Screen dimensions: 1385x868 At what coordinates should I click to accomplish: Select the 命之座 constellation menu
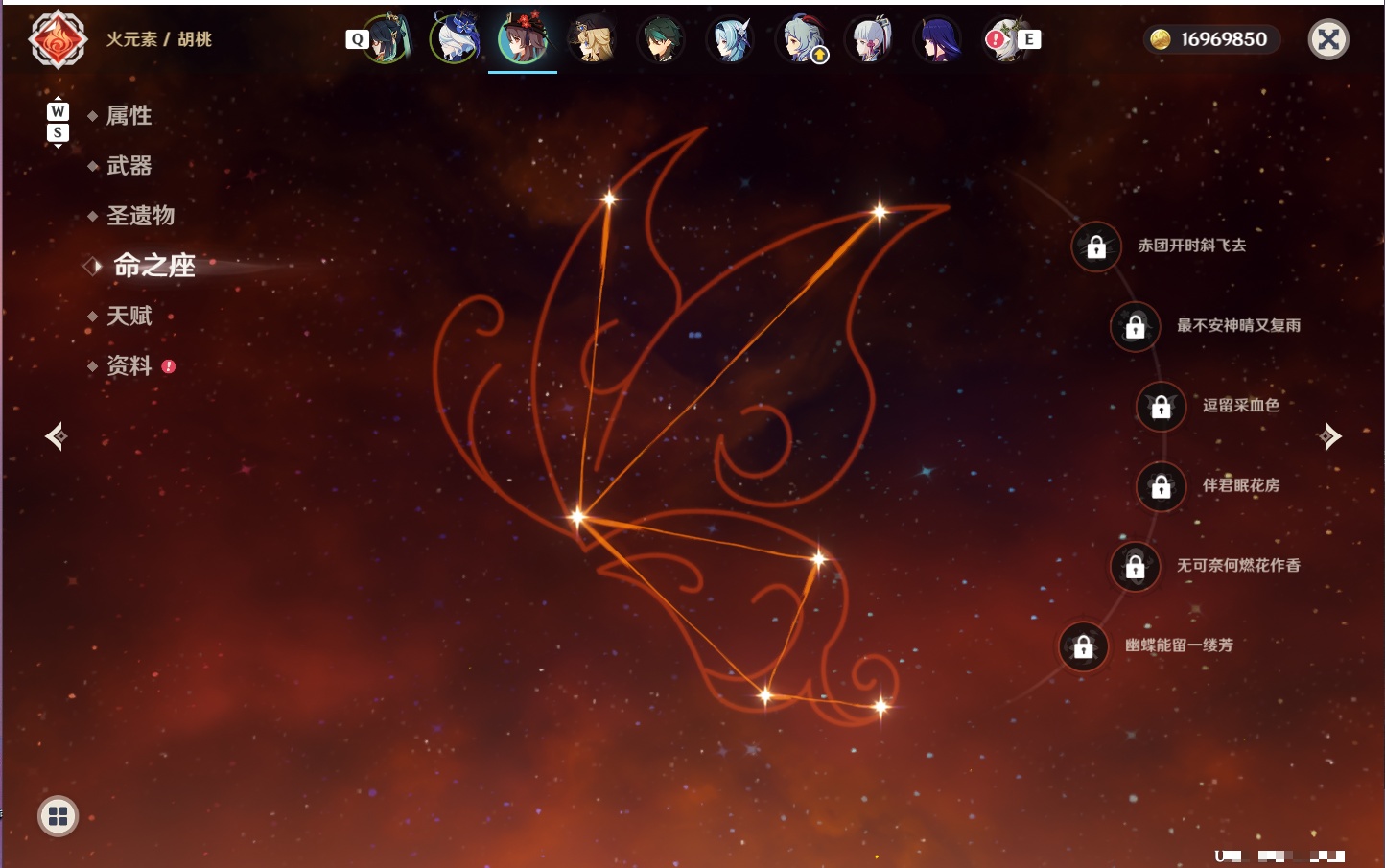click(153, 266)
